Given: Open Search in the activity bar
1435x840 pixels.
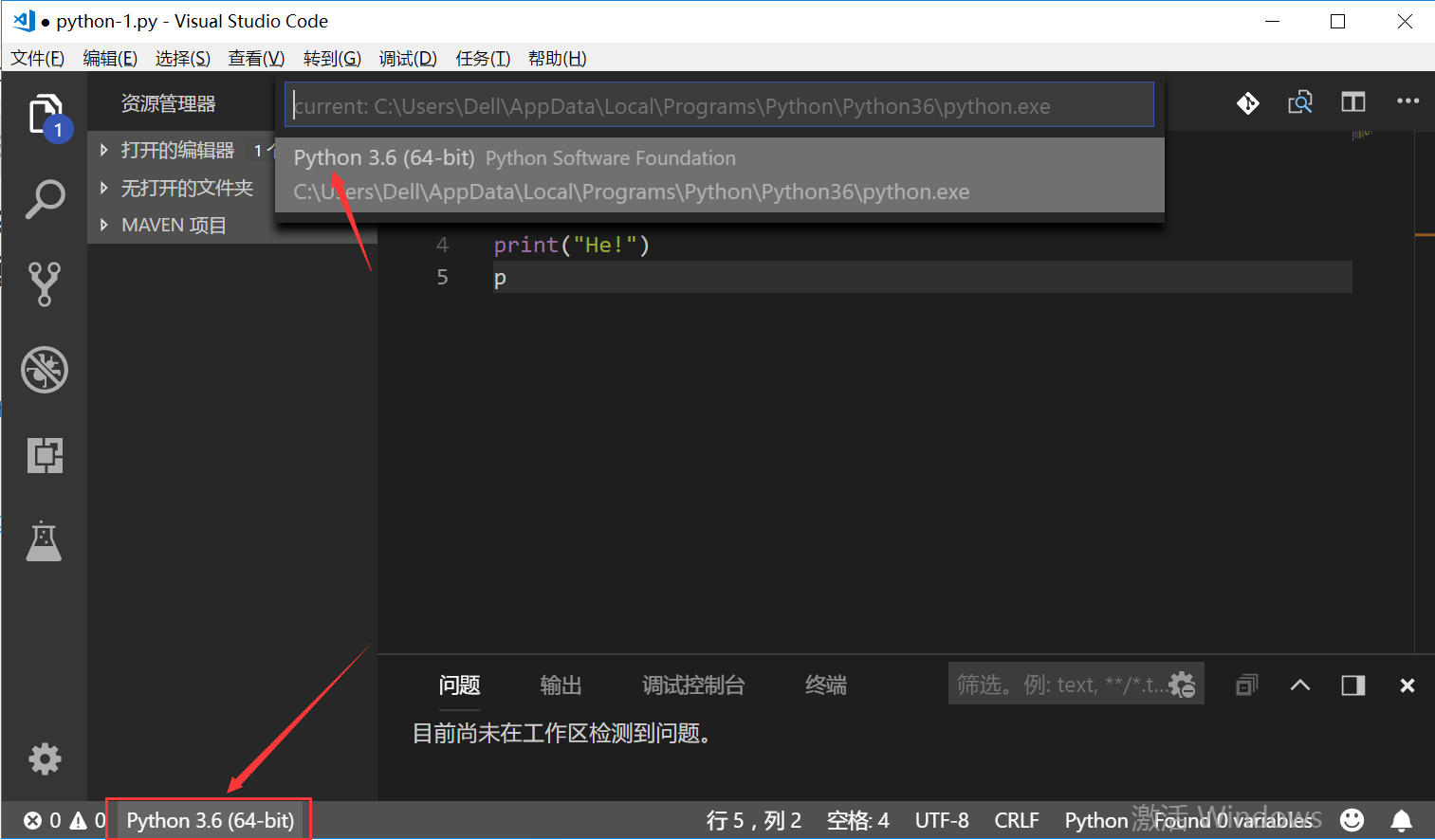Looking at the screenshot, I should coord(45,199).
